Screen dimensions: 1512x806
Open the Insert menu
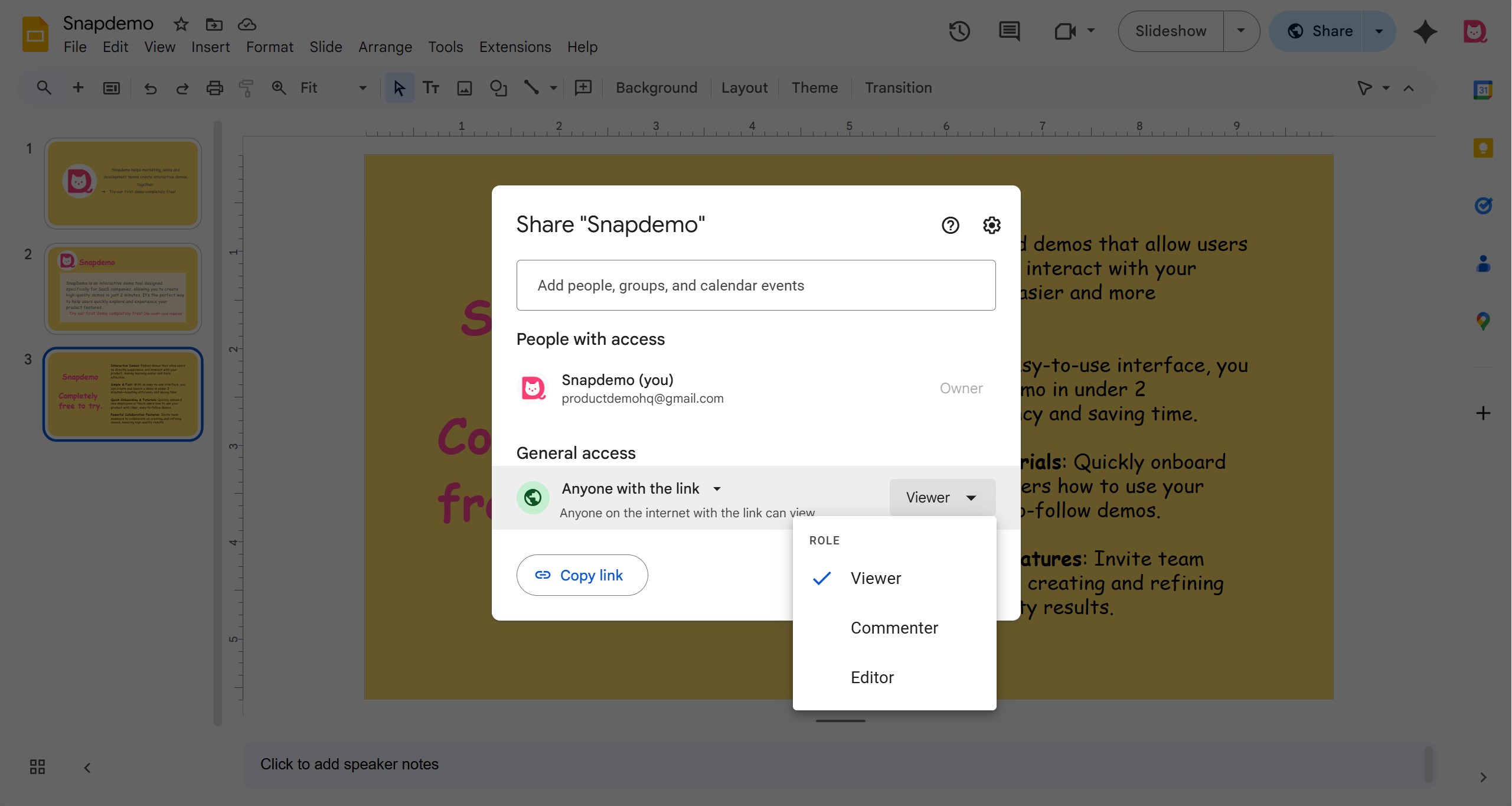(210, 47)
